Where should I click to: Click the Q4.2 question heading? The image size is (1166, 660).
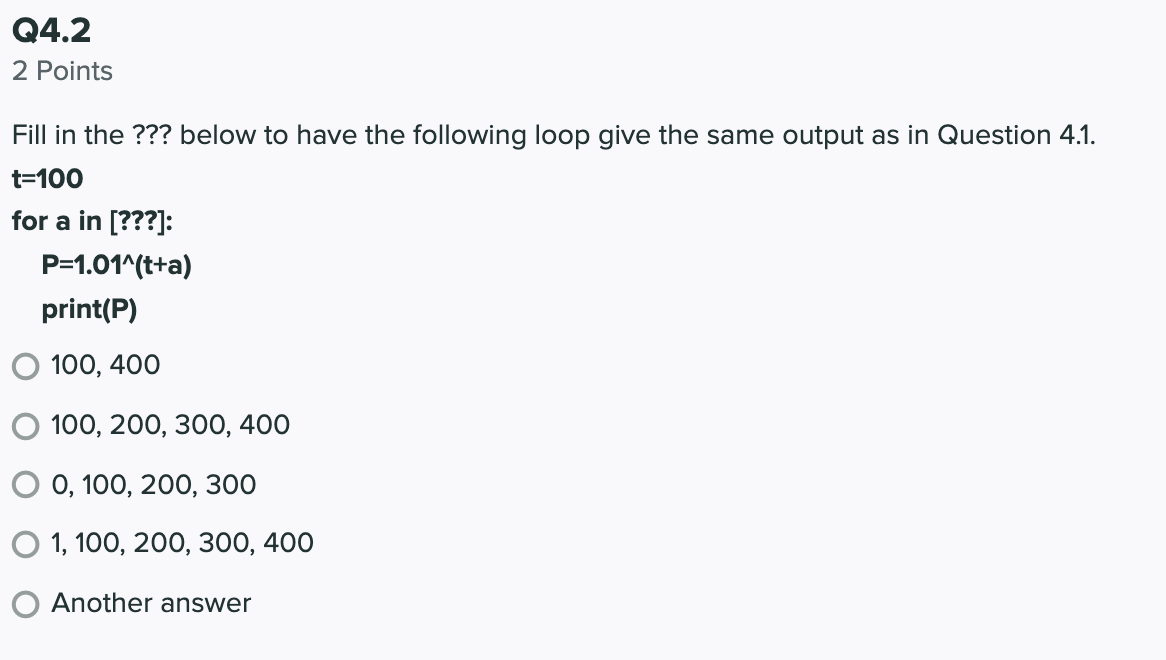51,30
